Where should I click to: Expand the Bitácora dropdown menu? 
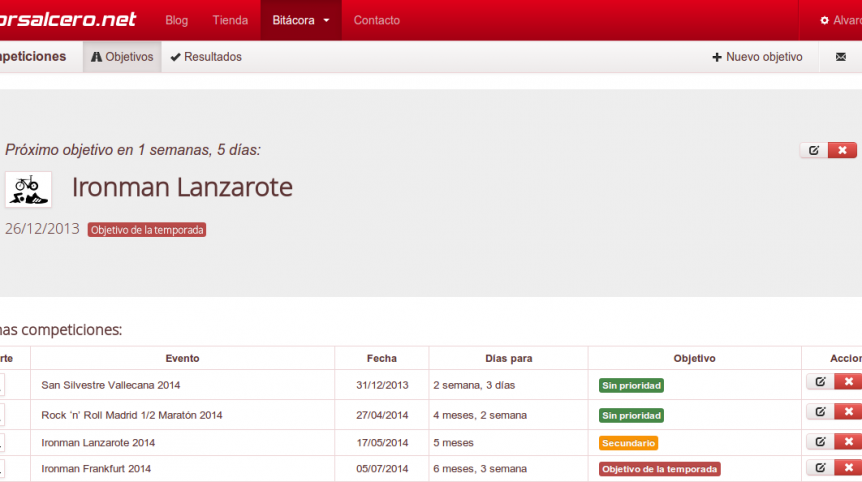[301, 20]
